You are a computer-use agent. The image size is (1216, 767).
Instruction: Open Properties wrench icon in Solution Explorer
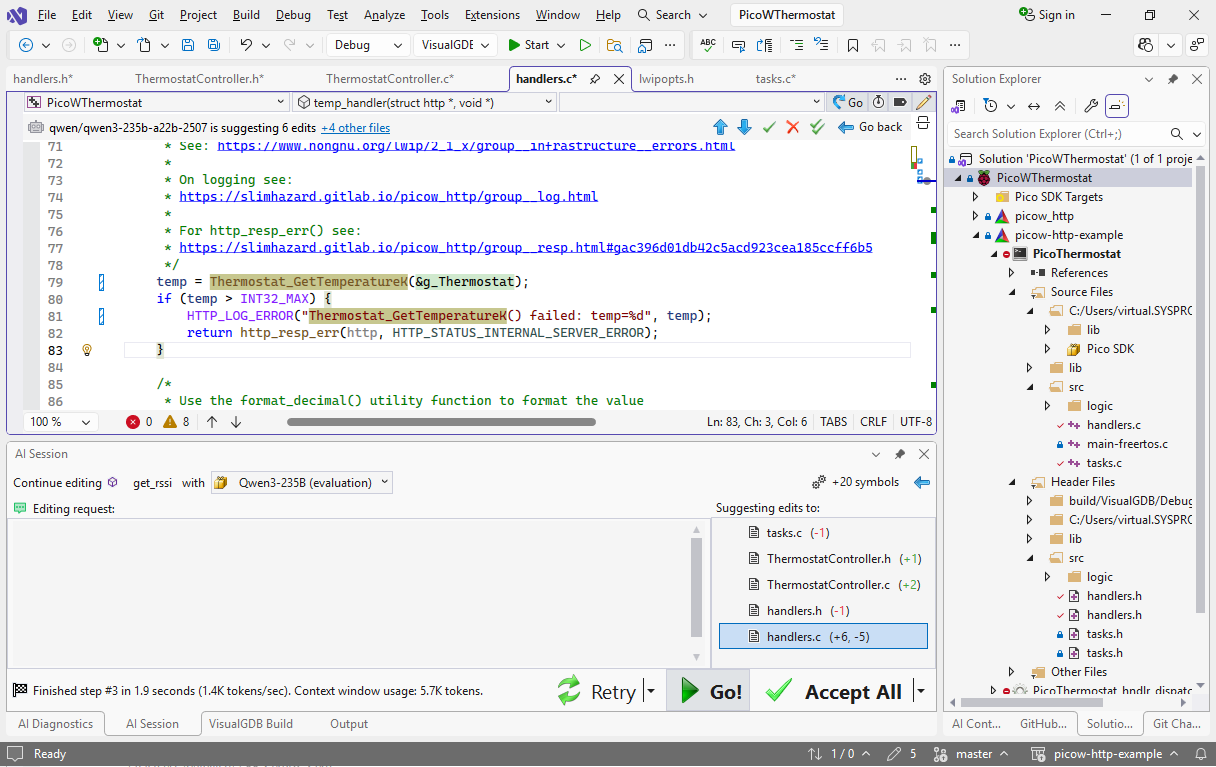click(1091, 106)
